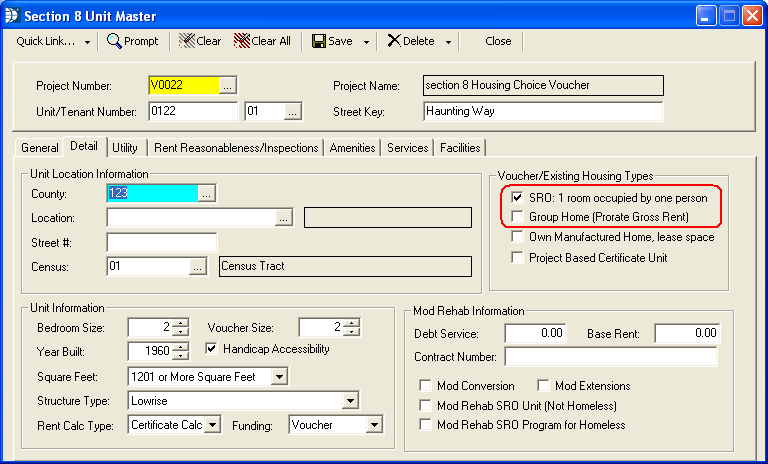The height and width of the screenshot is (464, 768).
Task: Click the app icon in title bar
Action: point(12,16)
